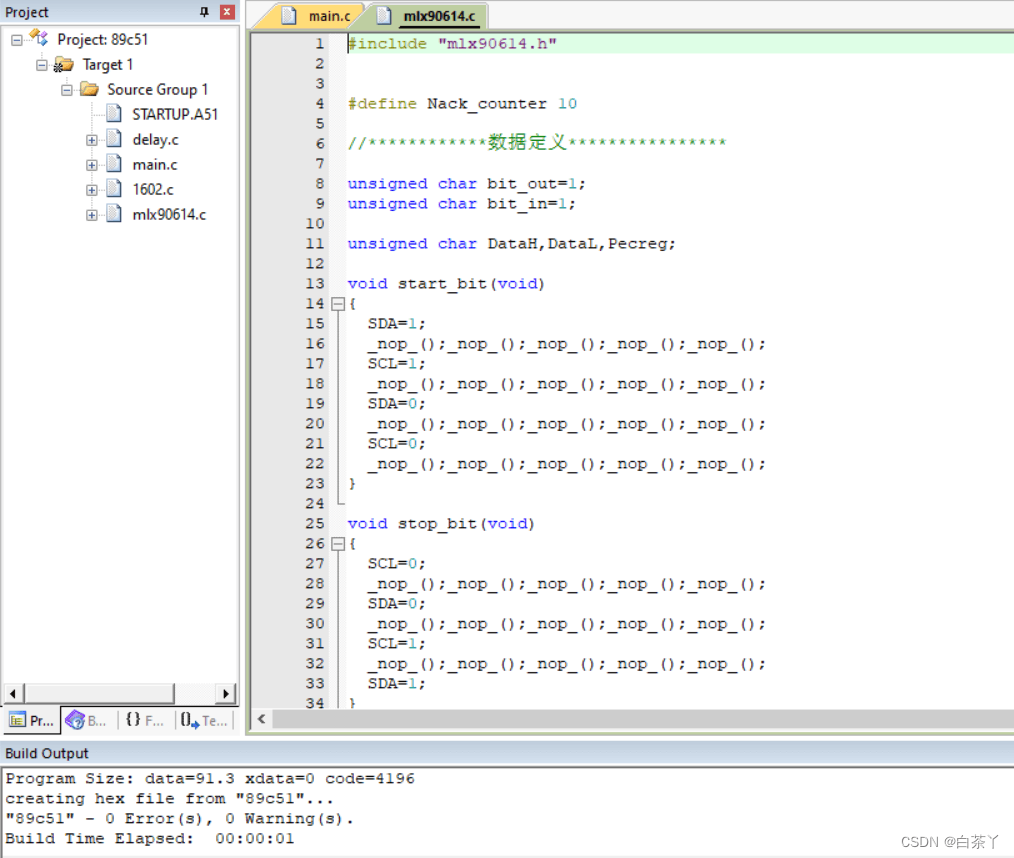
Task: Click 'SDA=0;' on line 19
Action: point(396,404)
